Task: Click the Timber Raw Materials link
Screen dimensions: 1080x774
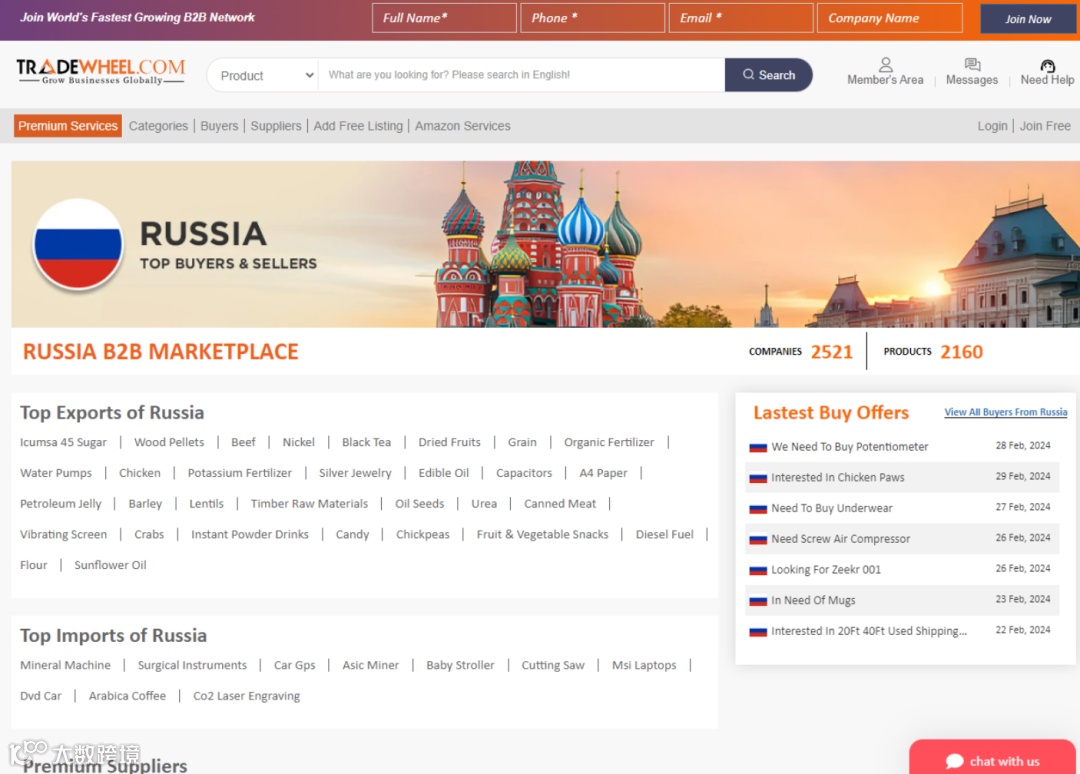Action: click(x=309, y=503)
